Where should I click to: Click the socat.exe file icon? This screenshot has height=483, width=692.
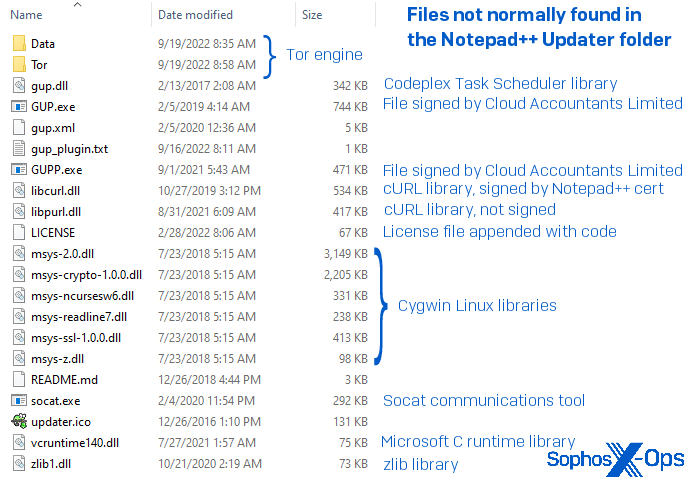[x=19, y=401]
